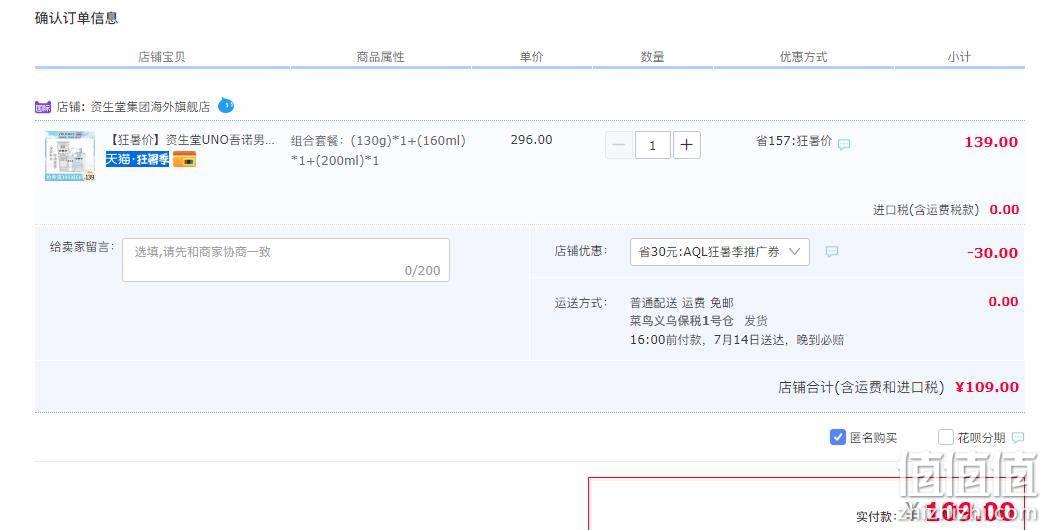Viewport: 1047px width, 530px height.
Task: Click the info bubble next to 花呗分期
Action: [x=1018, y=437]
